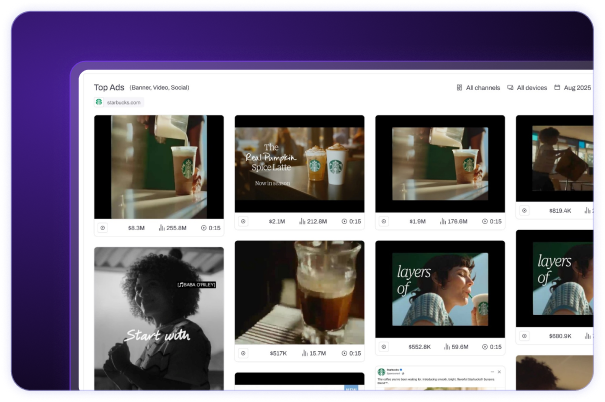Click the $2.1M spend value
Screen dimensions: 605x402
tap(278, 221)
